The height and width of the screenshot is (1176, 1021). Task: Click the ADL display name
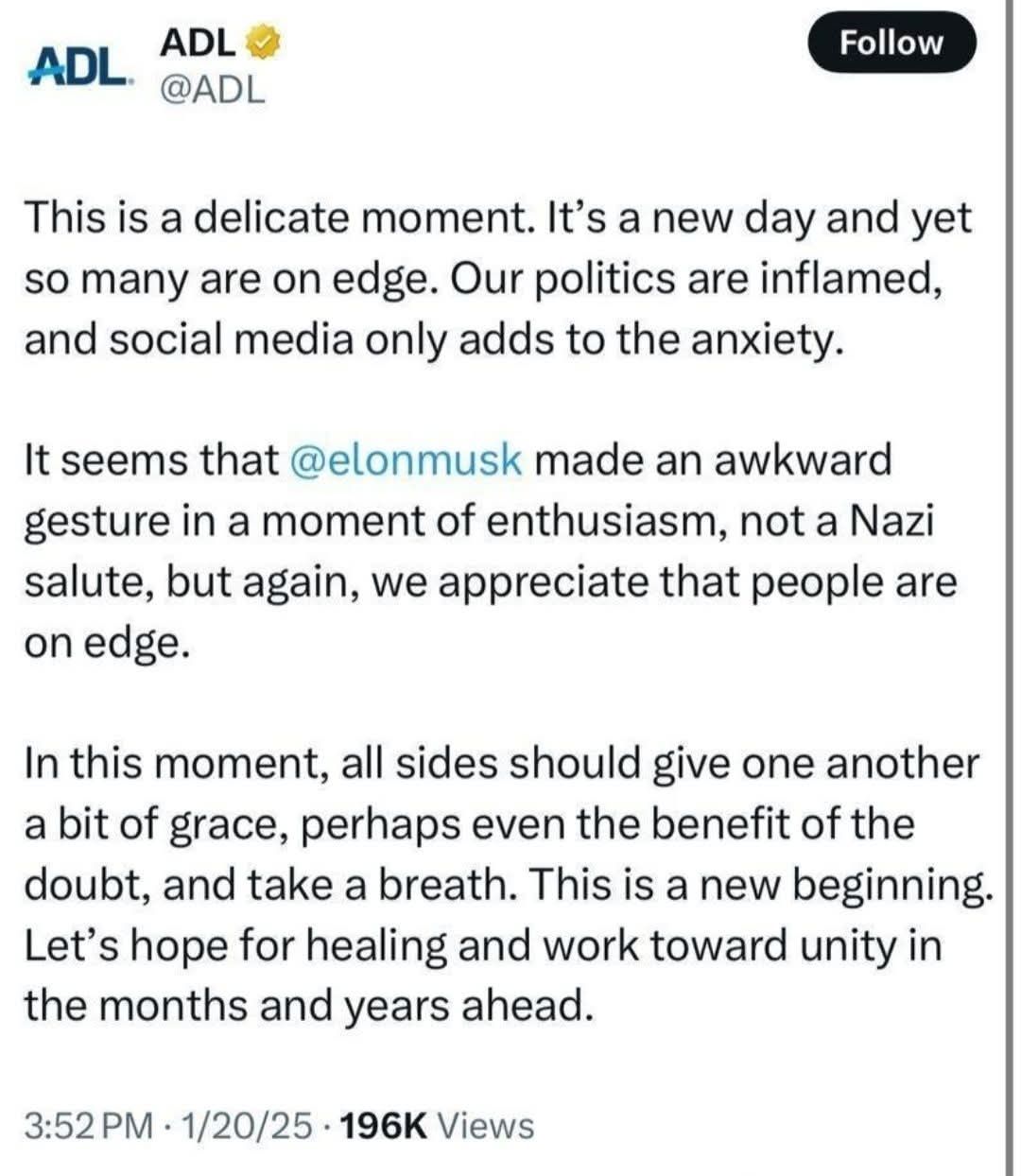pos(199,42)
